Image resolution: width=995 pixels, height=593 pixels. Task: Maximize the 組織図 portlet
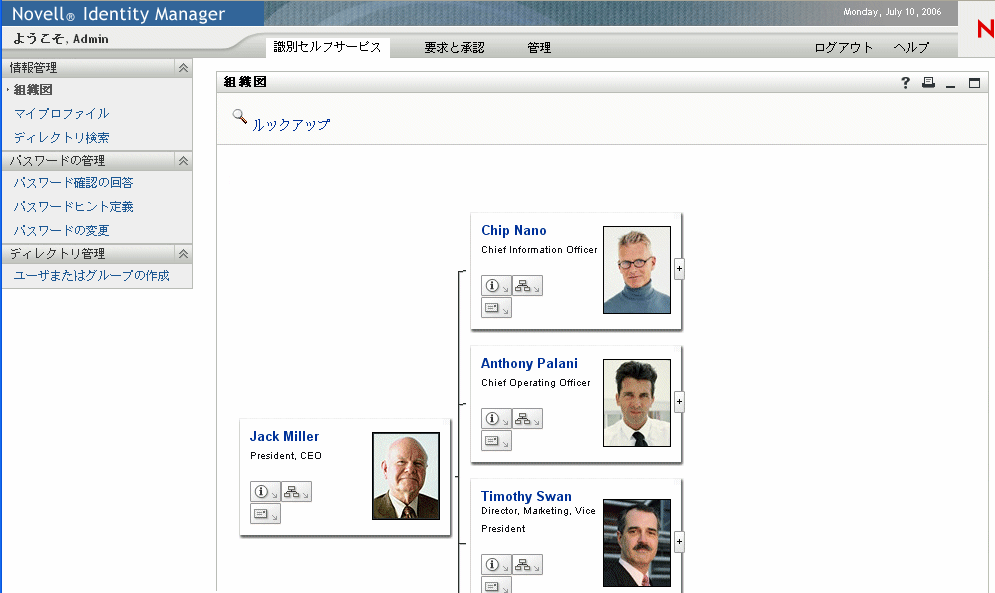click(974, 83)
